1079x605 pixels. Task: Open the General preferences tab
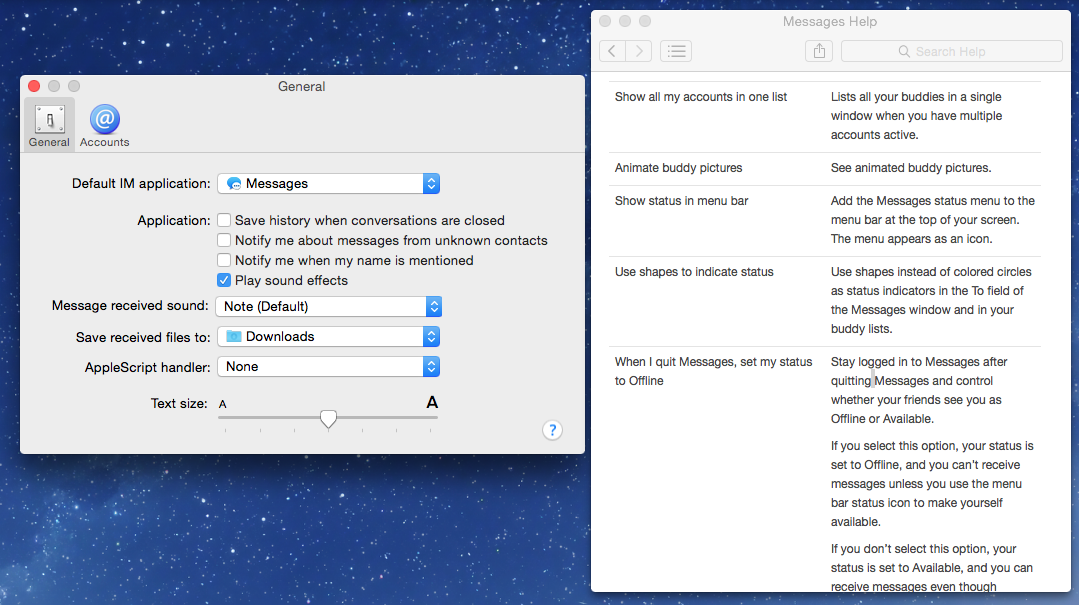pyautogui.click(x=49, y=125)
